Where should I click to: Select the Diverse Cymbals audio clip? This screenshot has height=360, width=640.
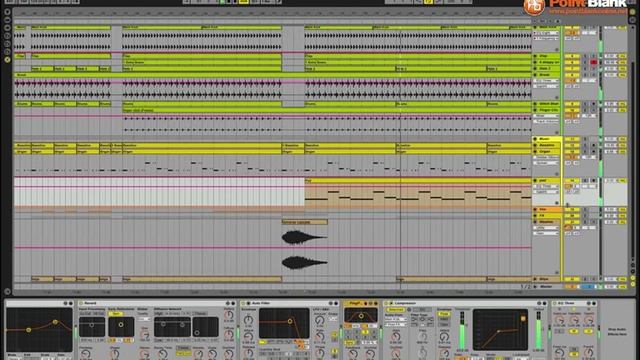click(304, 222)
